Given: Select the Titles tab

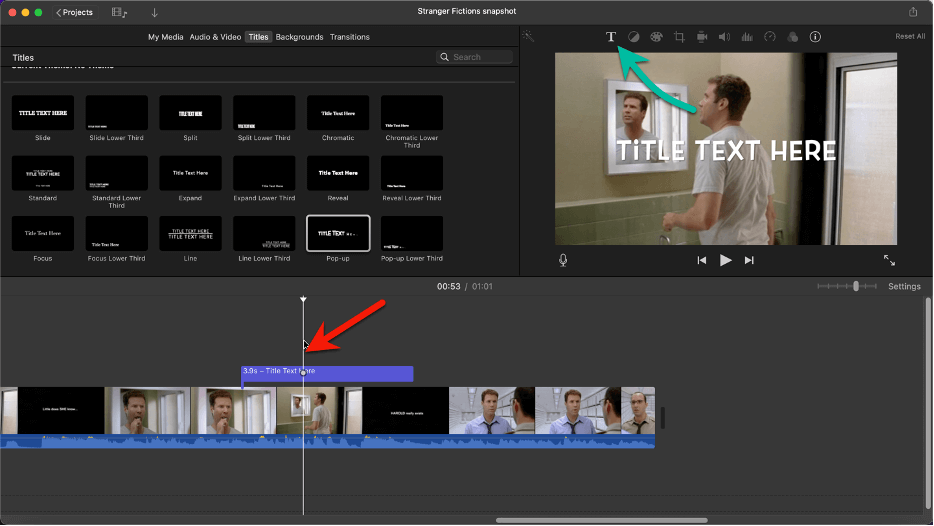Looking at the screenshot, I should click(258, 37).
